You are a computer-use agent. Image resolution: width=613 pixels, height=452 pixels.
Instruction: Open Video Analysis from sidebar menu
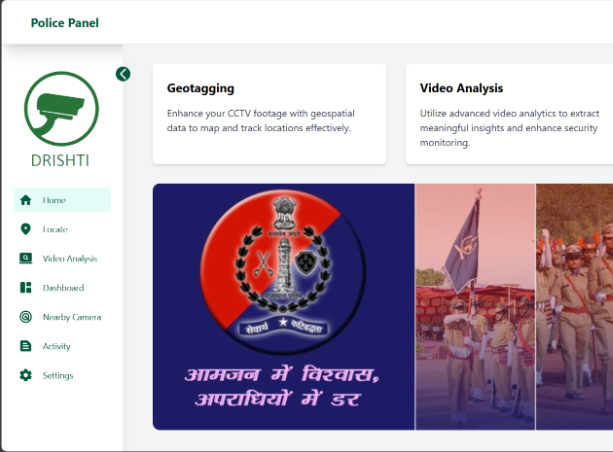[x=62, y=258]
